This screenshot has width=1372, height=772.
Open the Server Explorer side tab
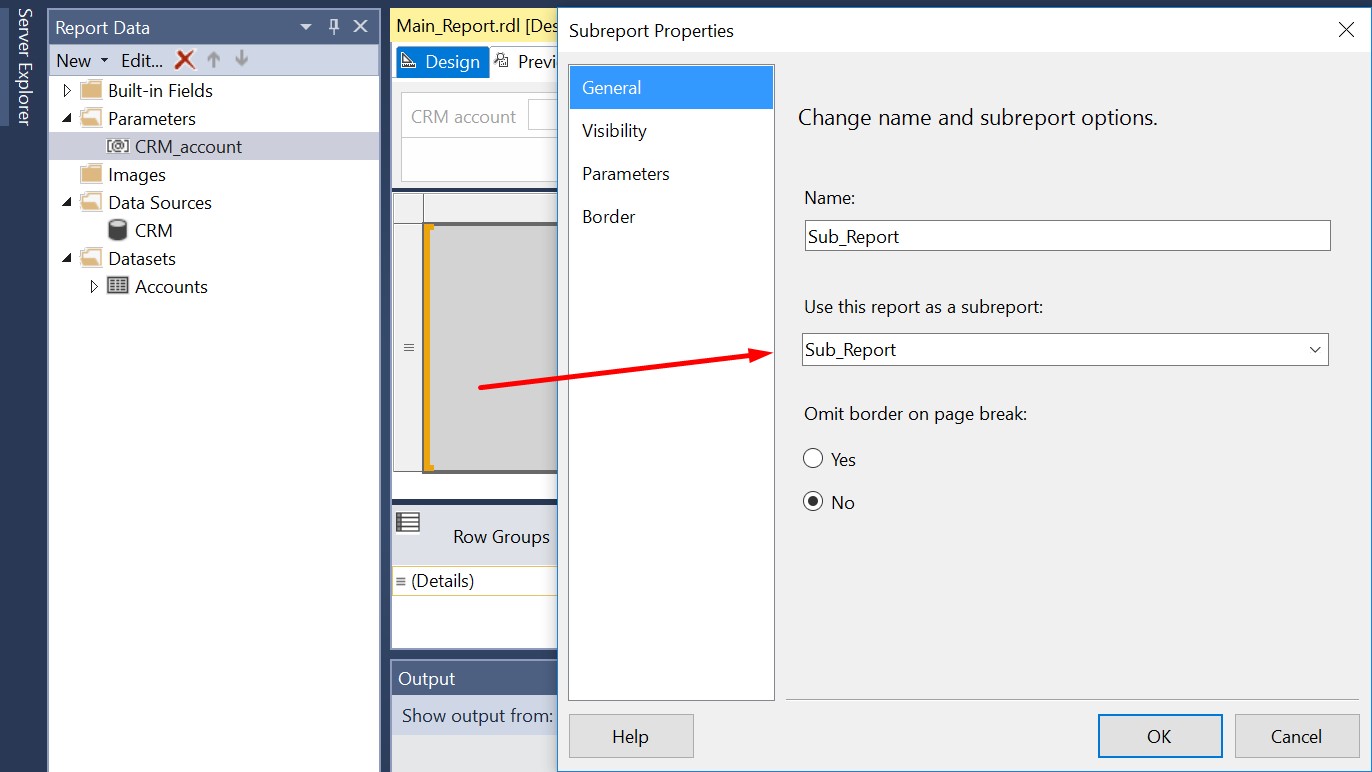[24, 66]
